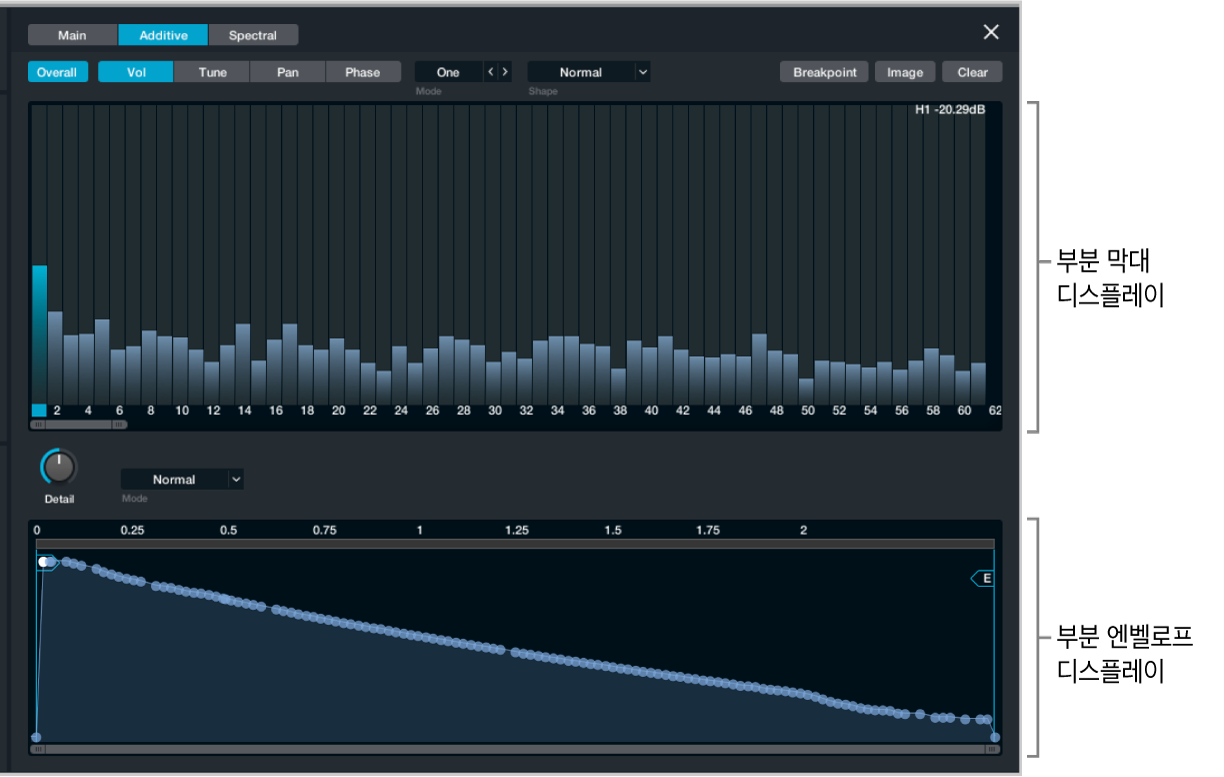The height and width of the screenshot is (777, 1224).
Task: Click the Detail knob
Action: tap(59, 466)
